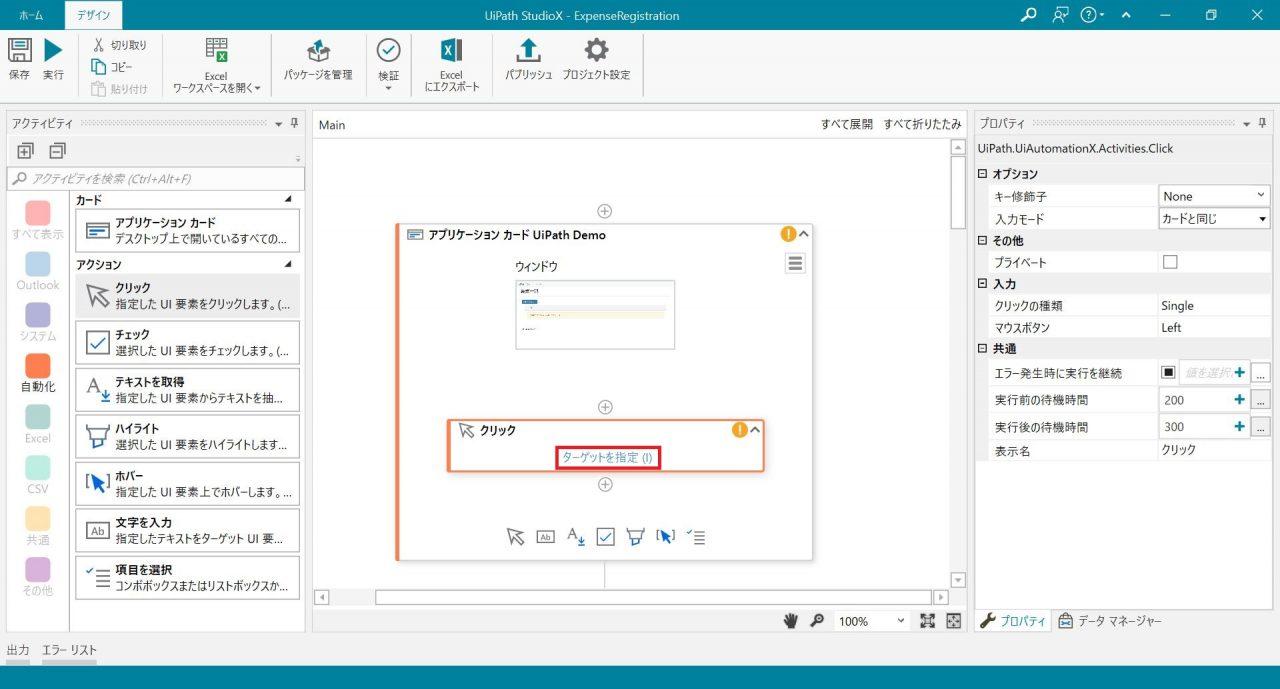Open the search icon in title bar

pyautogui.click(x=1028, y=15)
